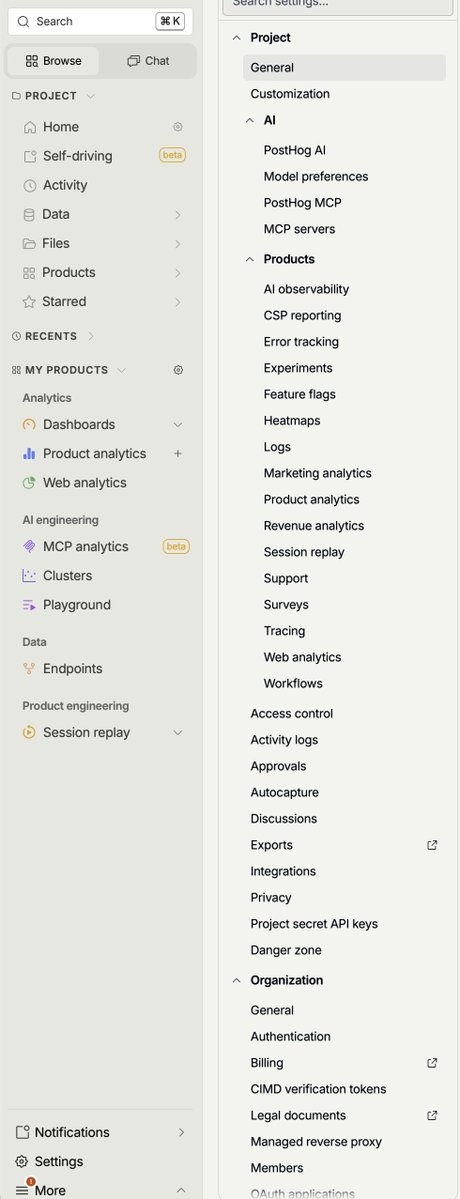The image size is (460, 1199).
Task: Click the Search field
Action: [100, 21]
